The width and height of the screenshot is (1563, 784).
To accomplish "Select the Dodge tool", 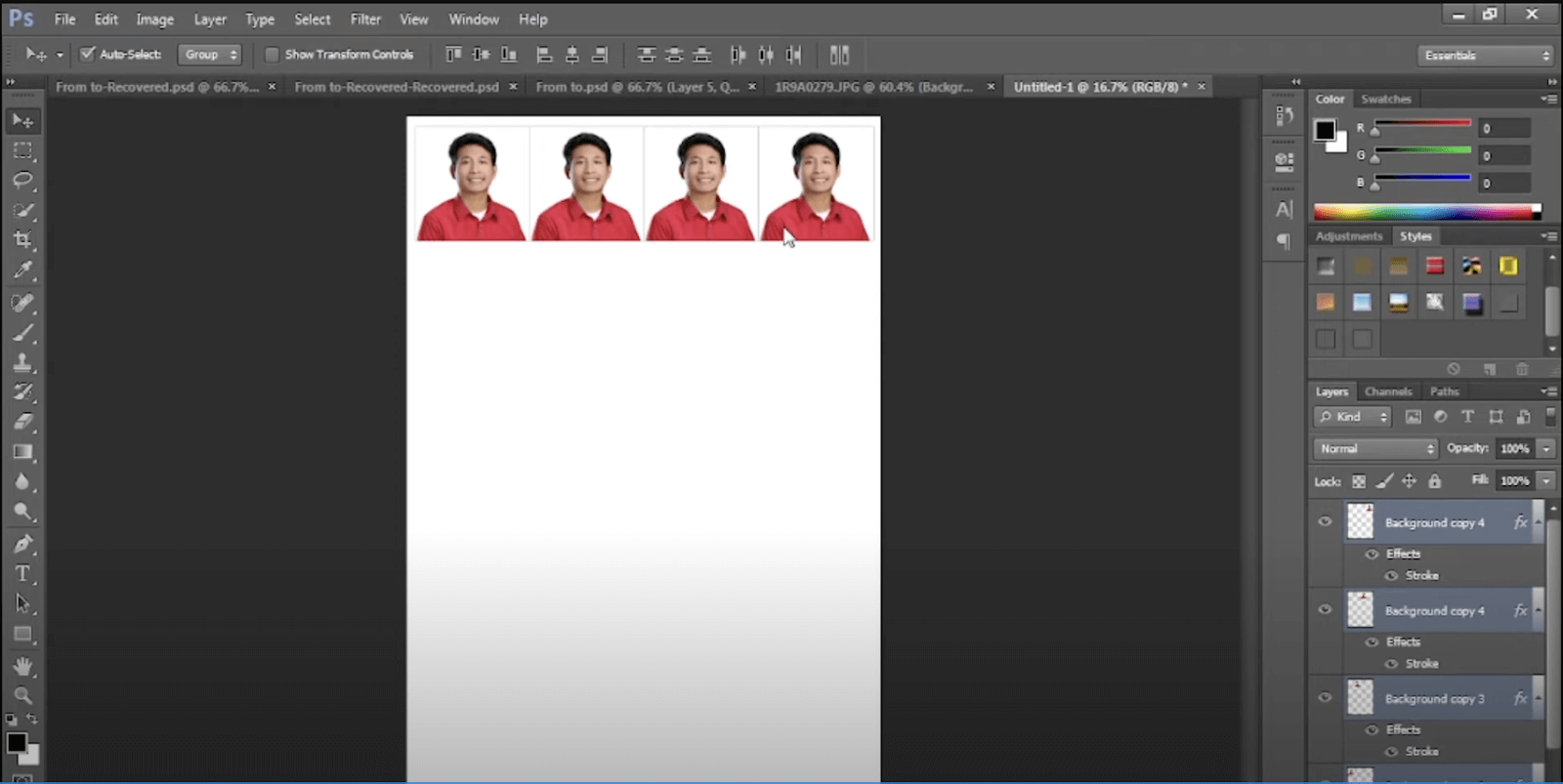I will tap(22, 512).
